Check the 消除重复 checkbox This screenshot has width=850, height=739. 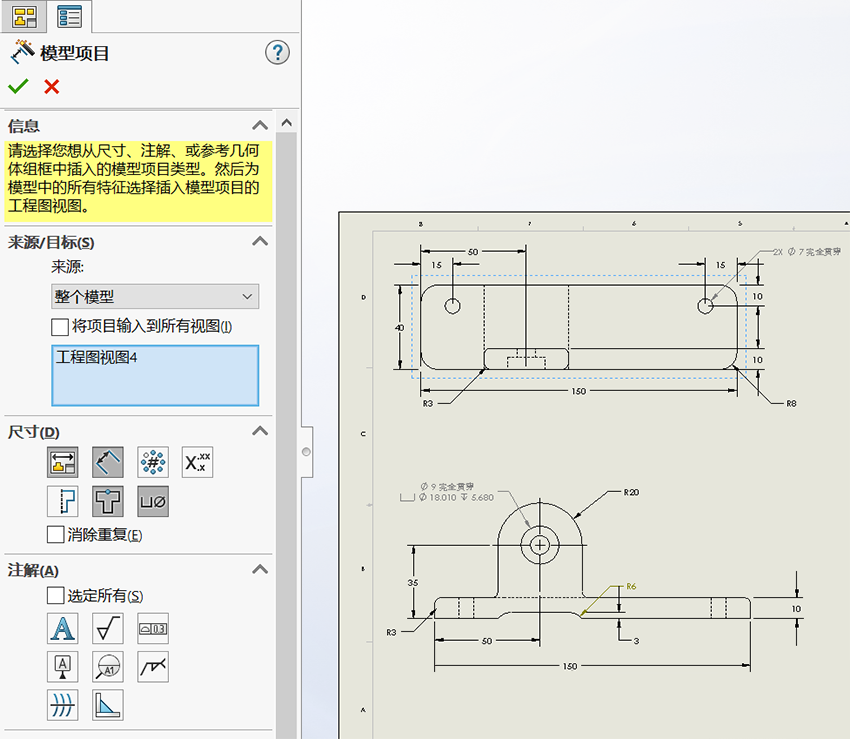[x=57, y=535]
